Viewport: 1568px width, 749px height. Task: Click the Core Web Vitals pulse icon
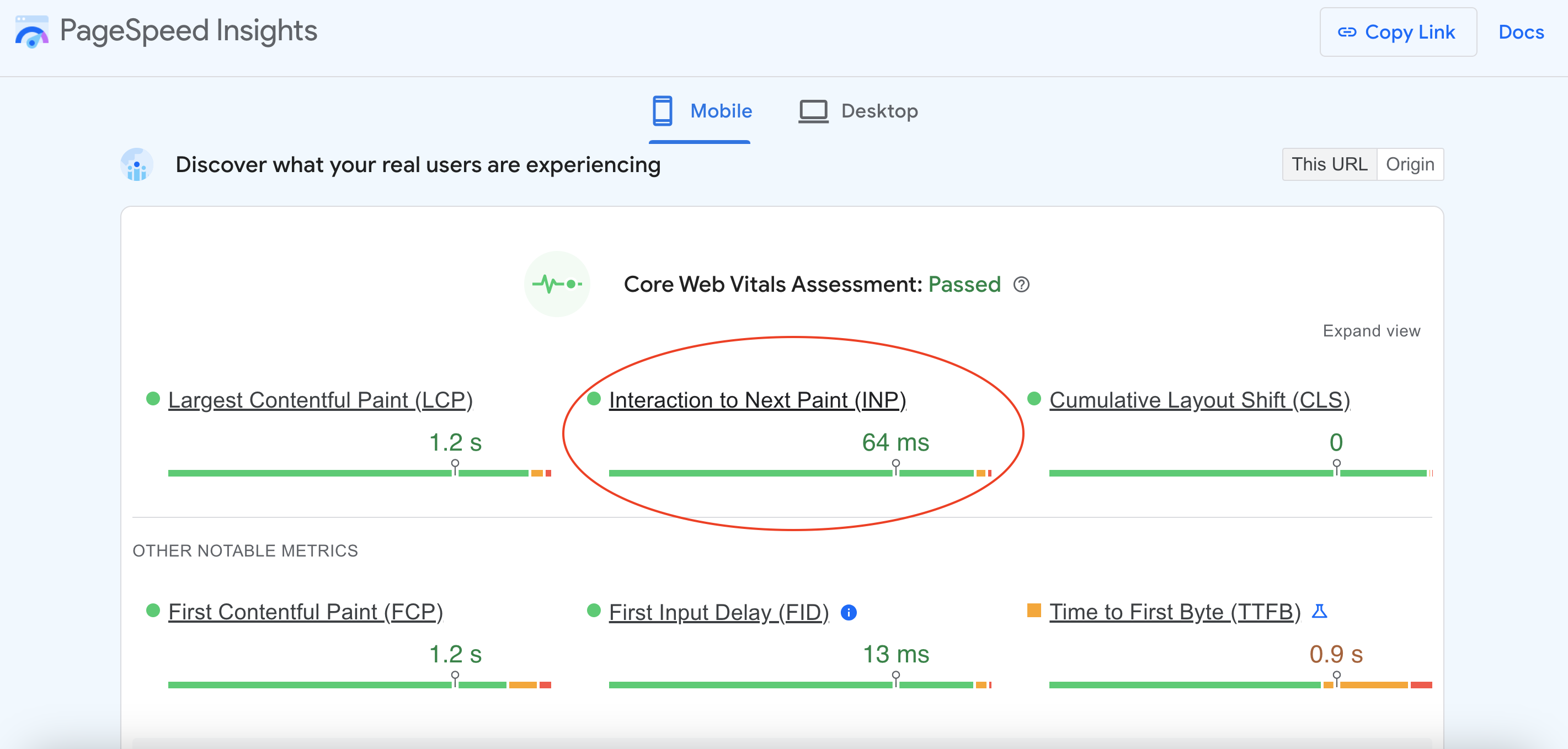pyautogui.click(x=557, y=284)
